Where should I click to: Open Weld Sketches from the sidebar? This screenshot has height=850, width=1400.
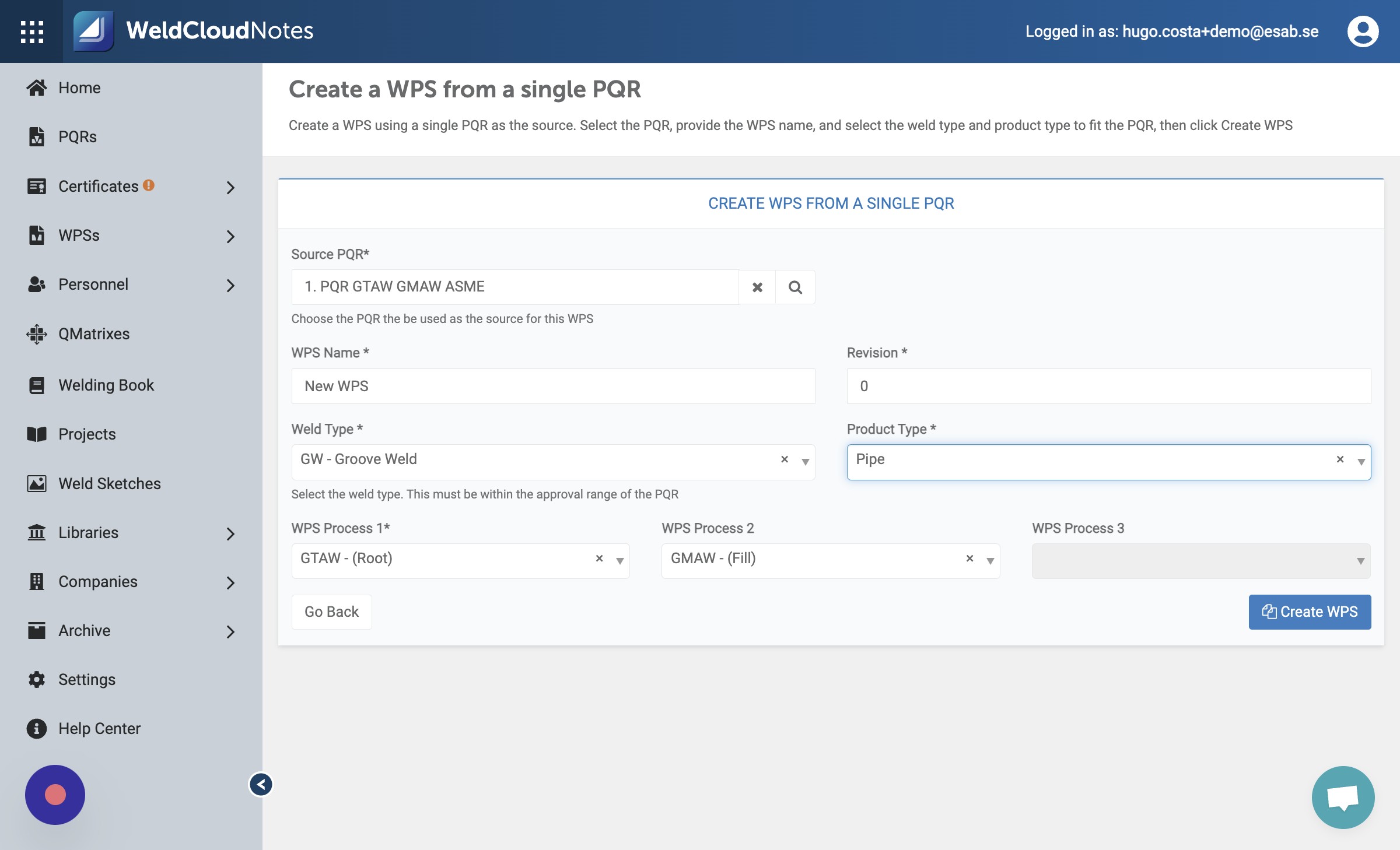[x=110, y=483]
